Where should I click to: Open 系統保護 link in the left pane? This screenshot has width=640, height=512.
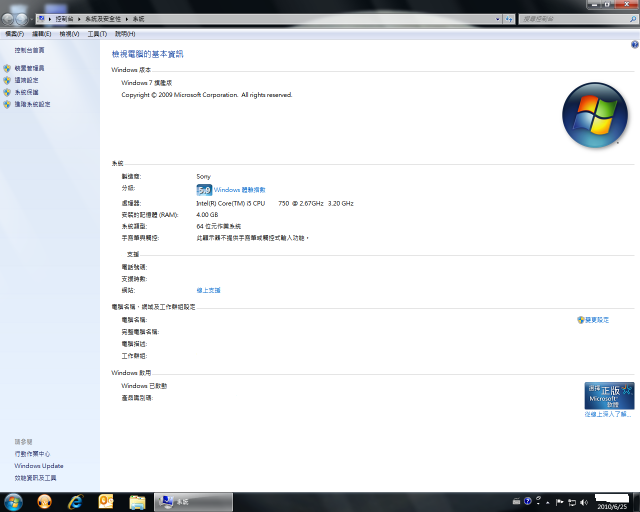27,92
